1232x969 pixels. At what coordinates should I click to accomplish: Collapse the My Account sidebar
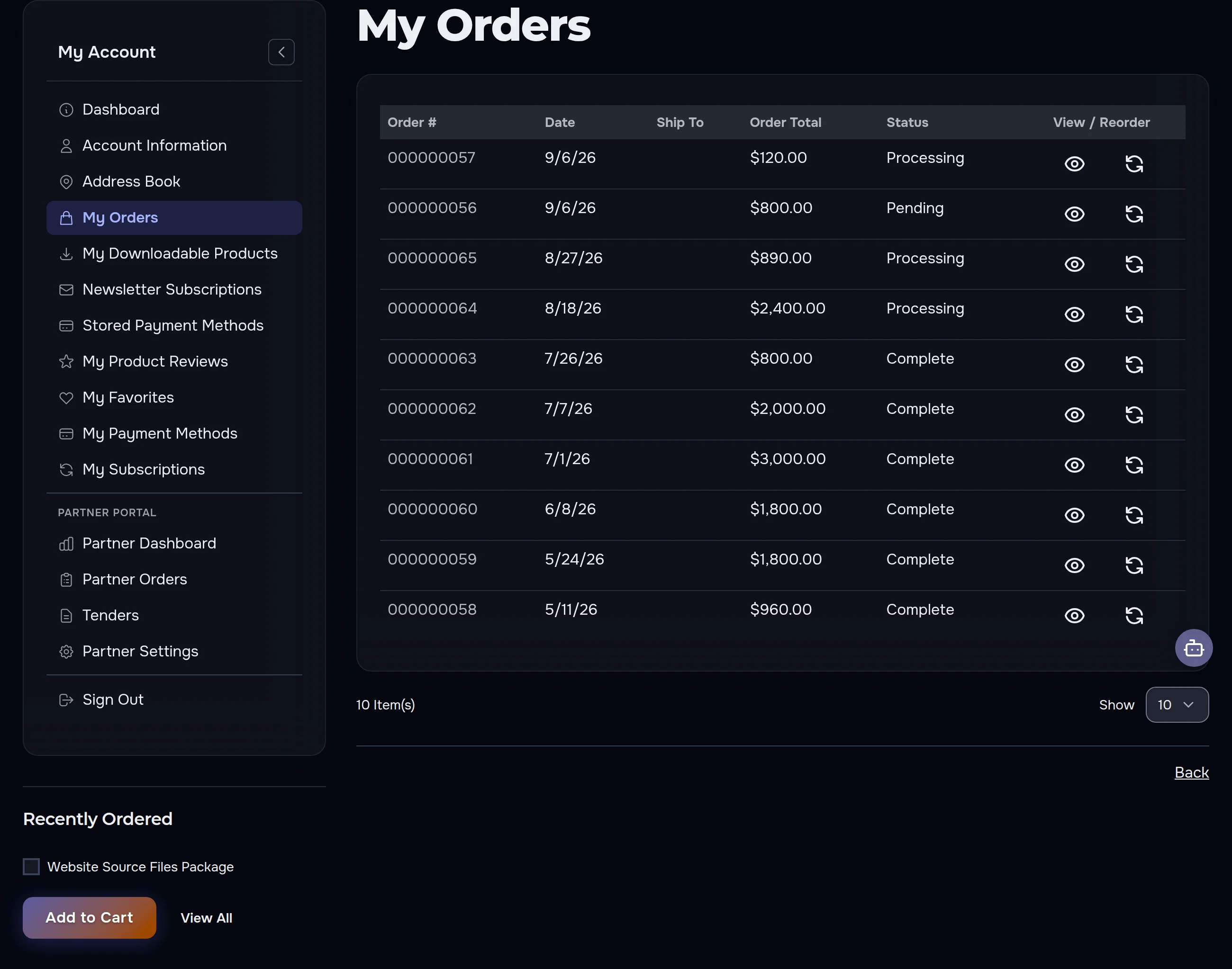coord(281,52)
